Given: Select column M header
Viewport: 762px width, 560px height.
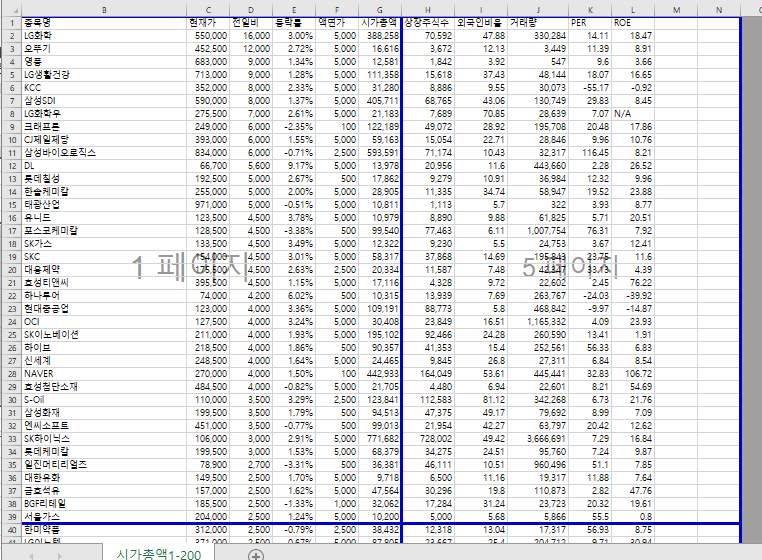Looking at the screenshot, I should (x=676, y=10).
